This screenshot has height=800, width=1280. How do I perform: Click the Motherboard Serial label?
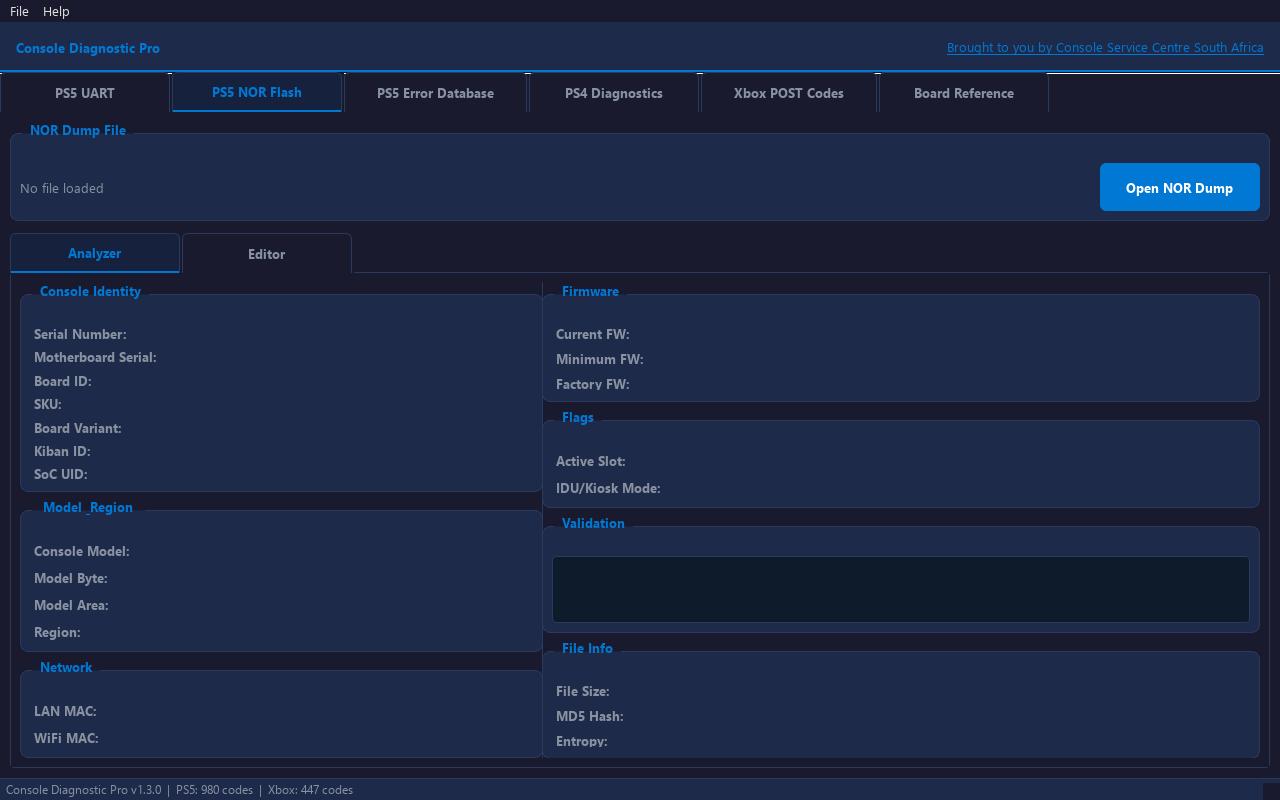tap(95, 357)
